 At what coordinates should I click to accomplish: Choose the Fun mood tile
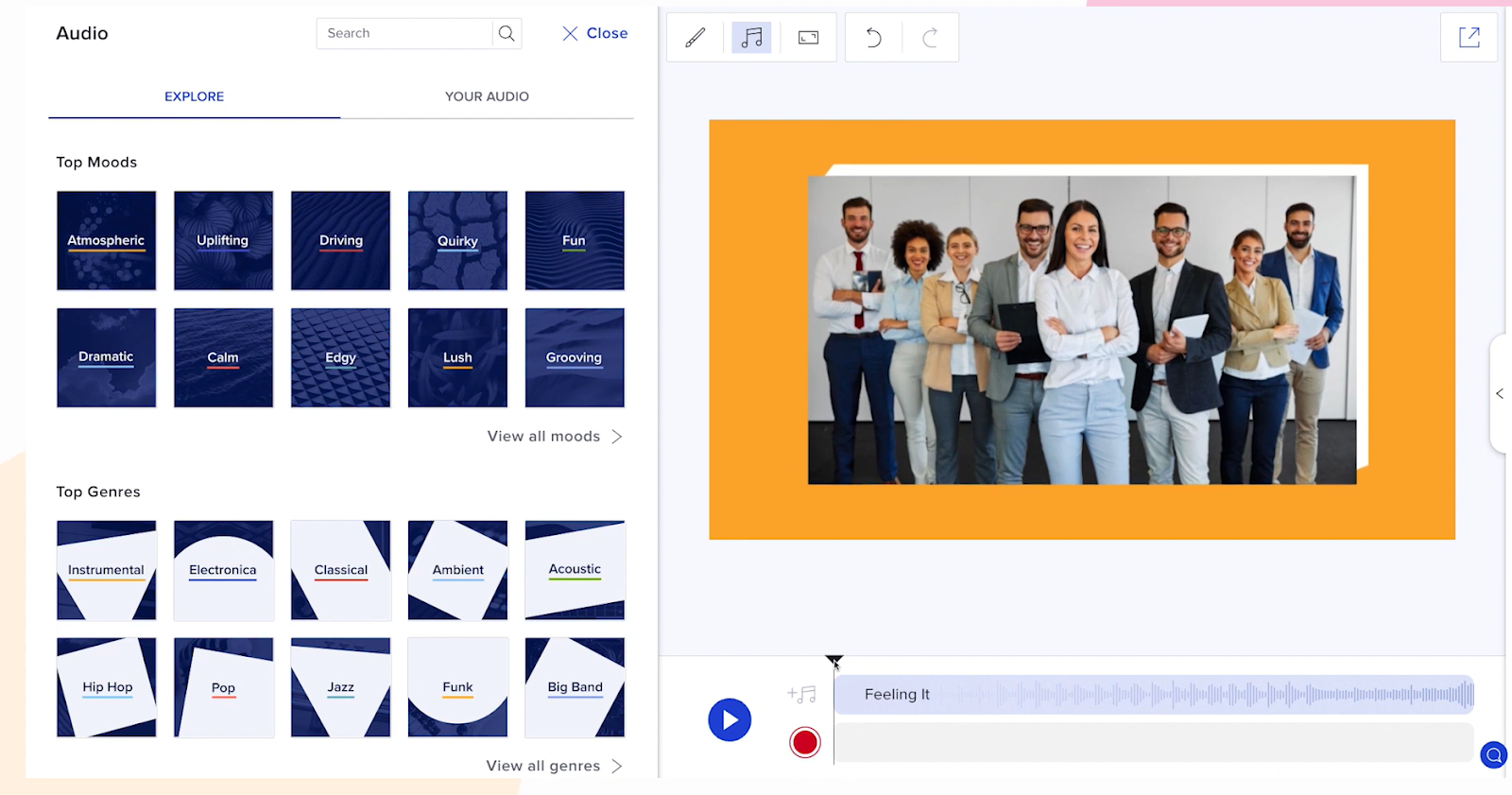point(575,240)
